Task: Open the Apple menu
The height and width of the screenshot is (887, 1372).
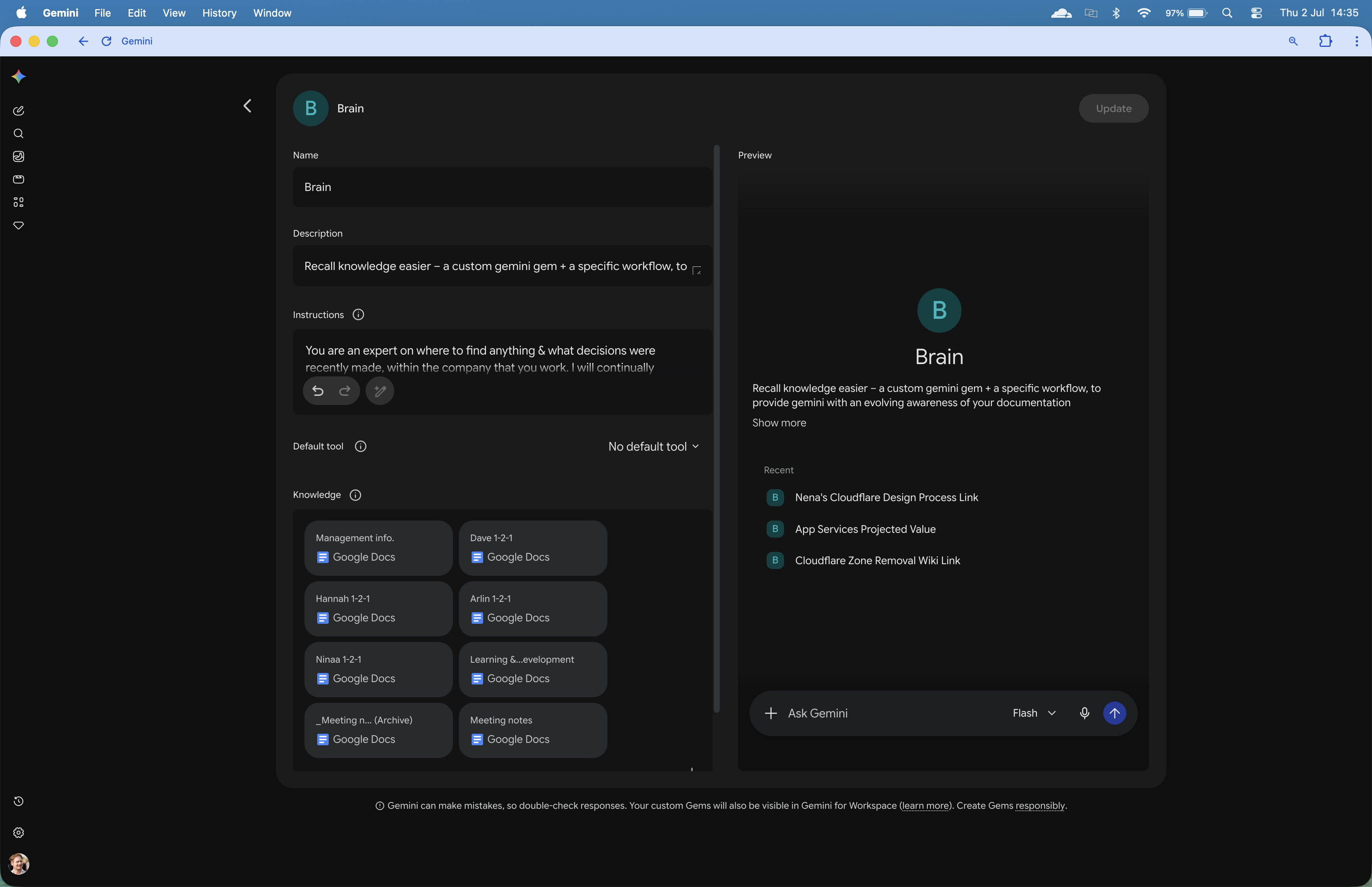Action: click(x=21, y=13)
